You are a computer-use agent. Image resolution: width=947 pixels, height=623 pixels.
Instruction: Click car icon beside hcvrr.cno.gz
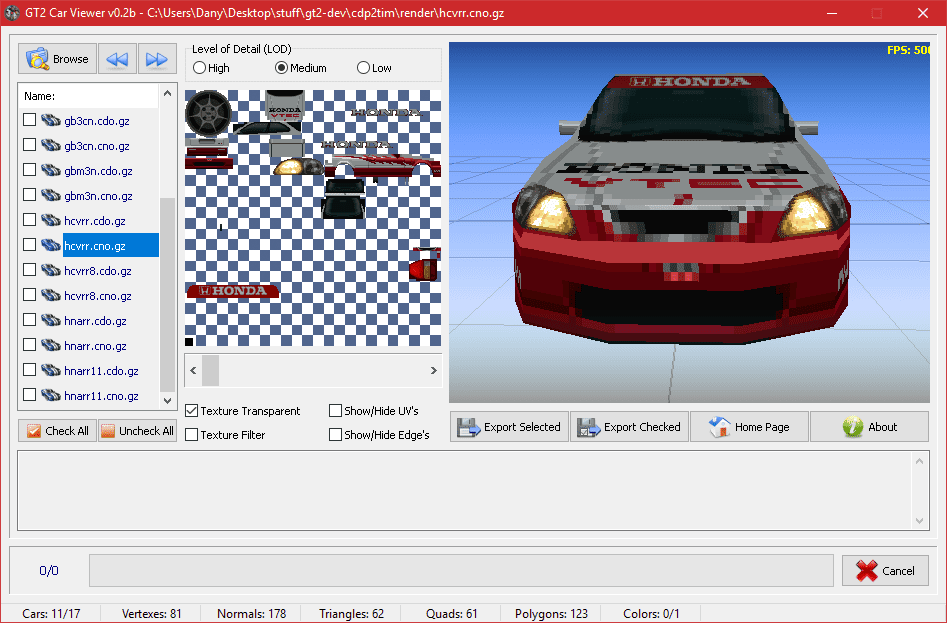51,245
